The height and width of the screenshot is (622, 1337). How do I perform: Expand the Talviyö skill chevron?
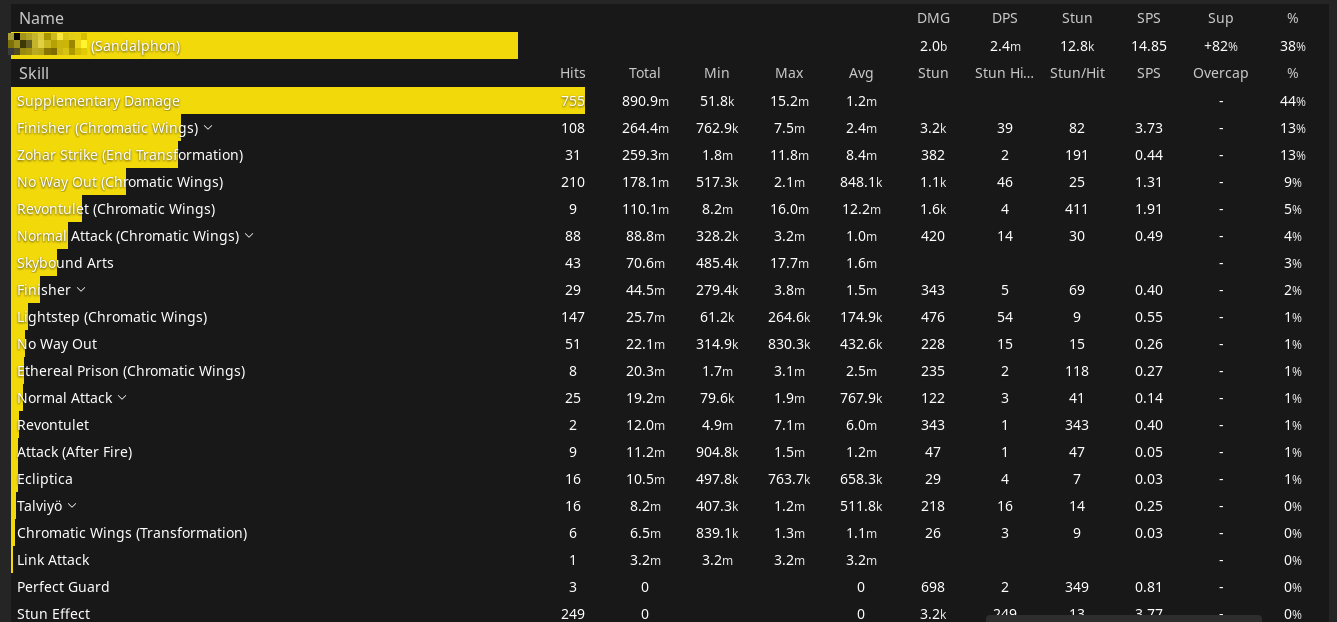click(x=72, y=506)
